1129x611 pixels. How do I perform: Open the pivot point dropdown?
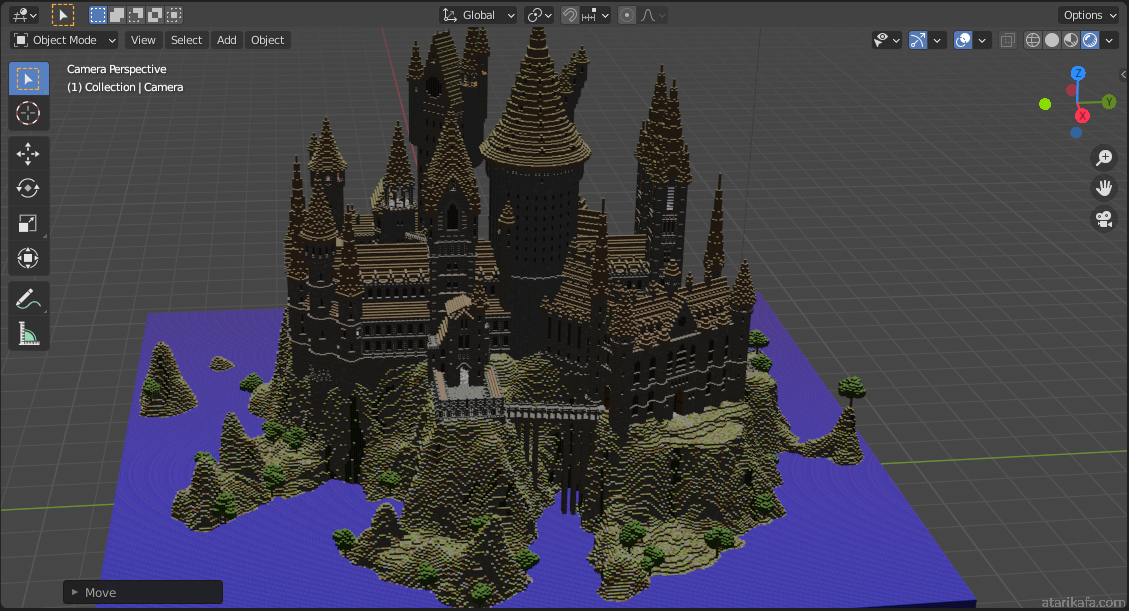coord(539,15)
